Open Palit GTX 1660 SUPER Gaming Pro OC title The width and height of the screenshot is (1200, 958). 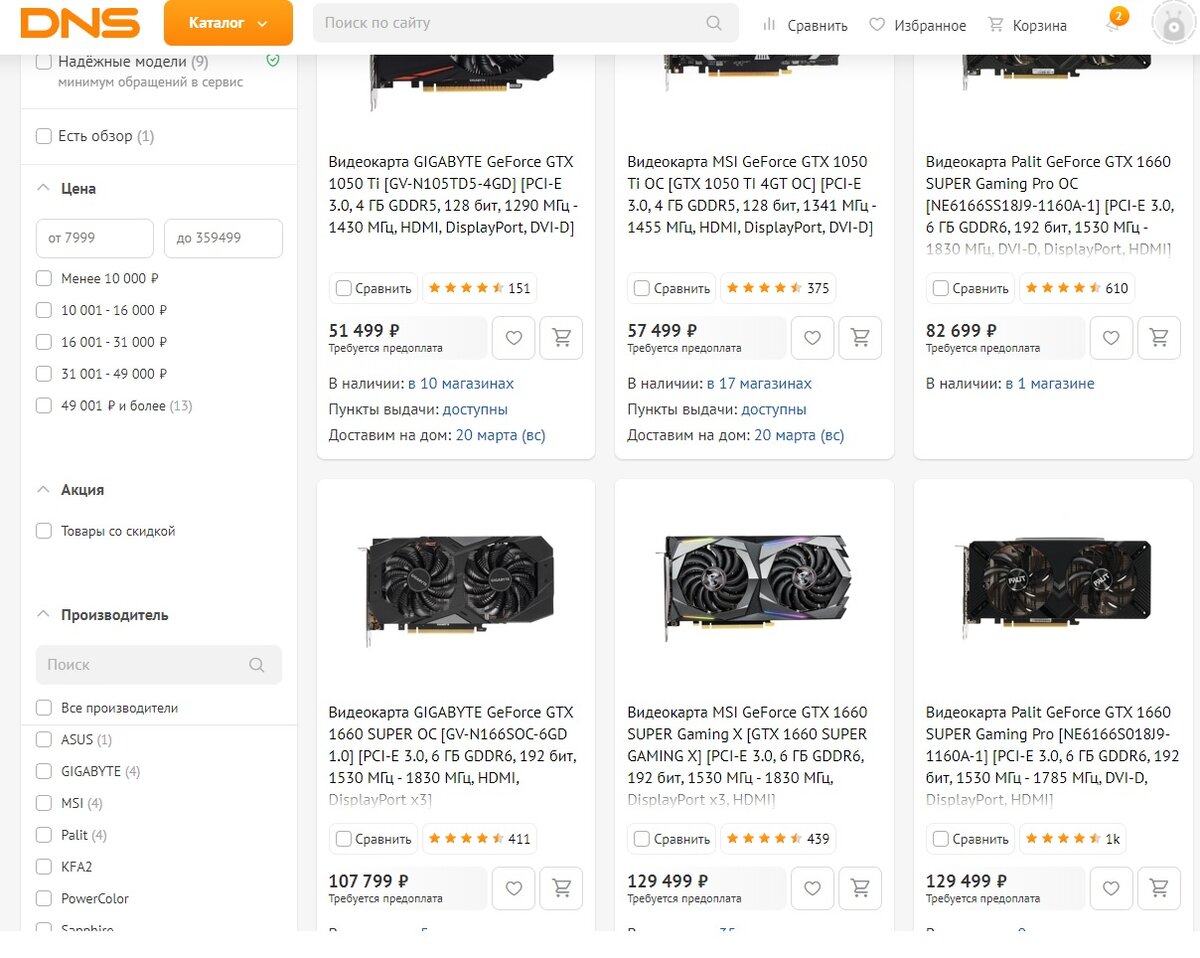[1052, 205]
